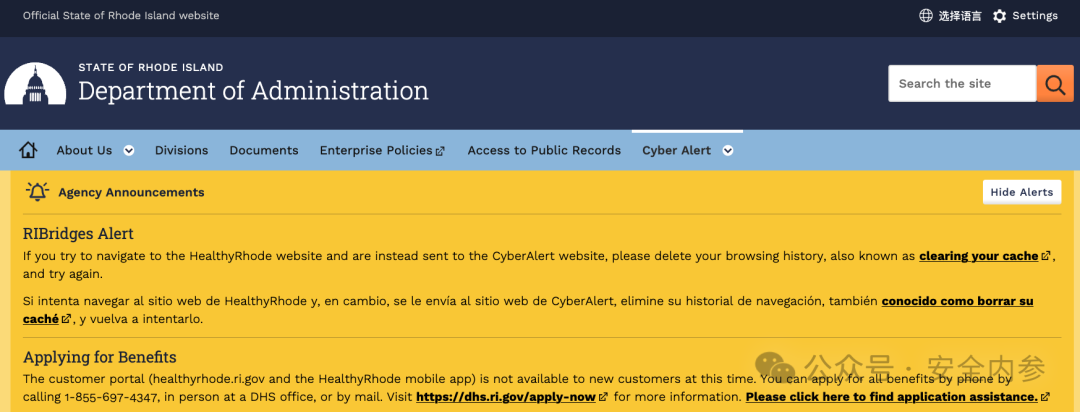
Task: Go to the home icon in navigation
Action: pos(28,150)
